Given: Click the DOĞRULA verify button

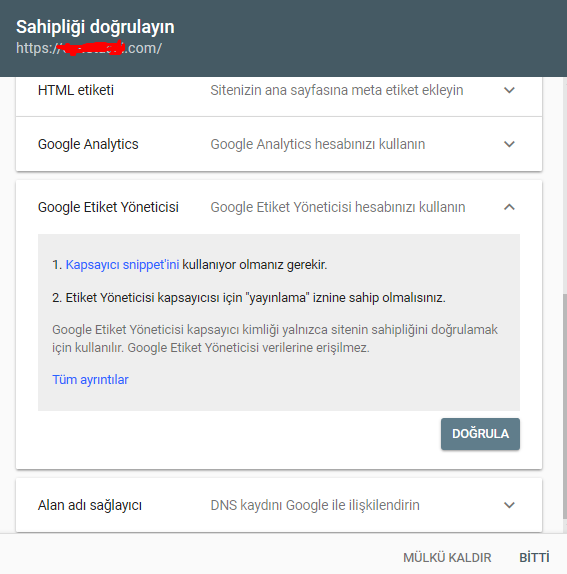Looking at the screenshot, I should click(480, 434).
